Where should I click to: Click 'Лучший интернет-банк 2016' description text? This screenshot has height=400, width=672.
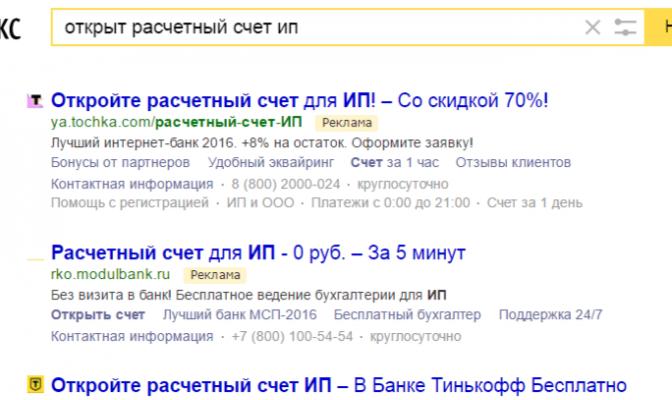pos(144,142)
